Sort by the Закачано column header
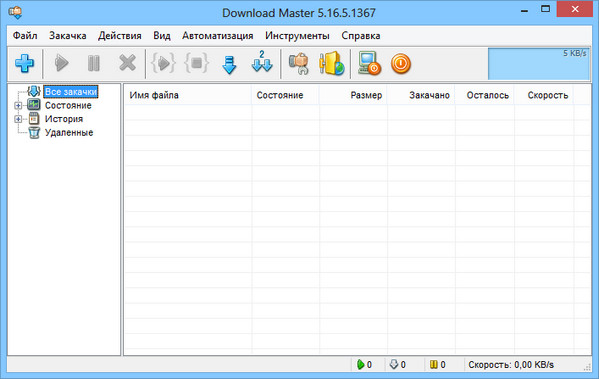The image size is (599, 379). (421, 95)
